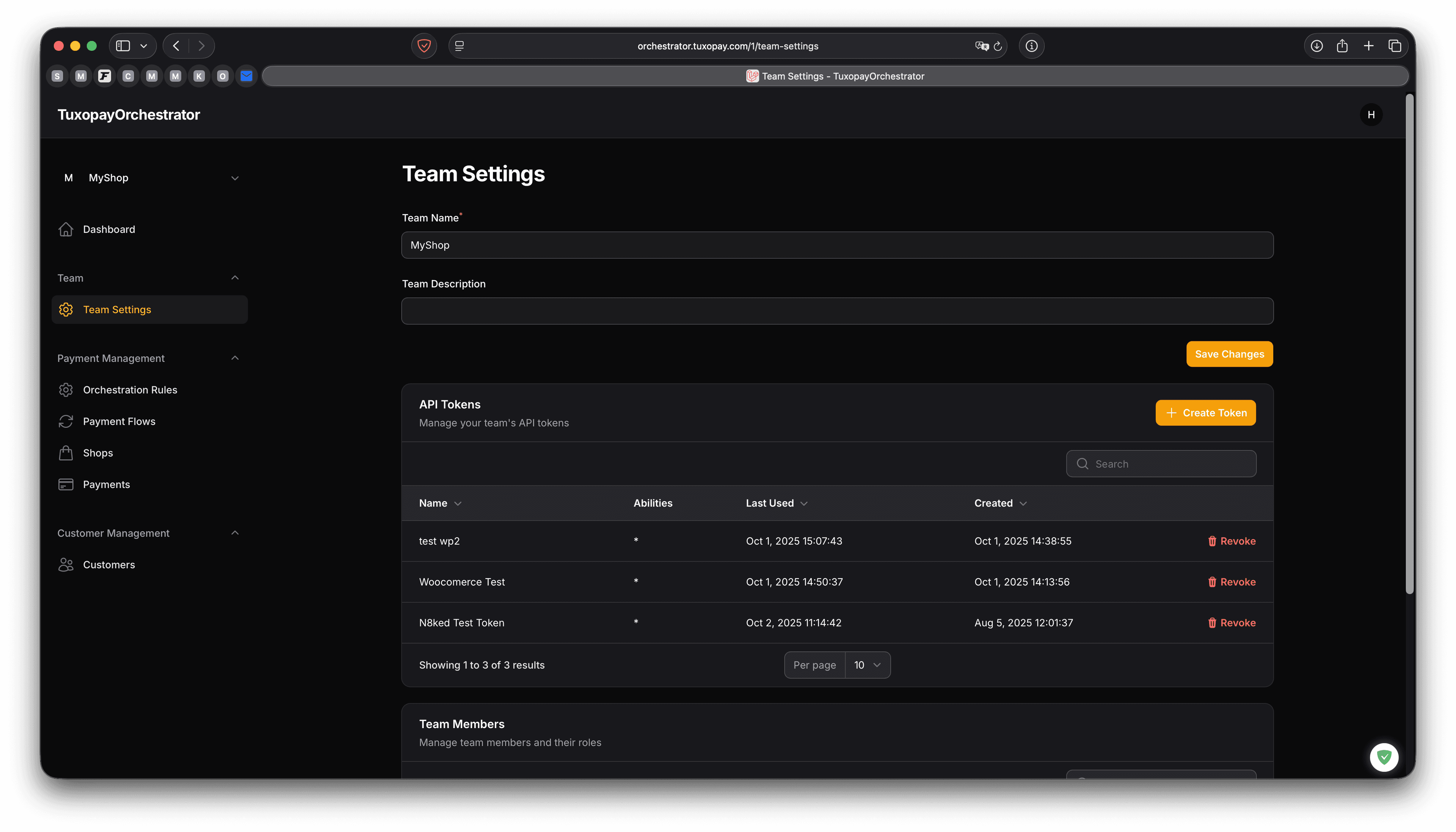
Task: Click the trash icon for test wp2
Action: [x=1211, y=541]
